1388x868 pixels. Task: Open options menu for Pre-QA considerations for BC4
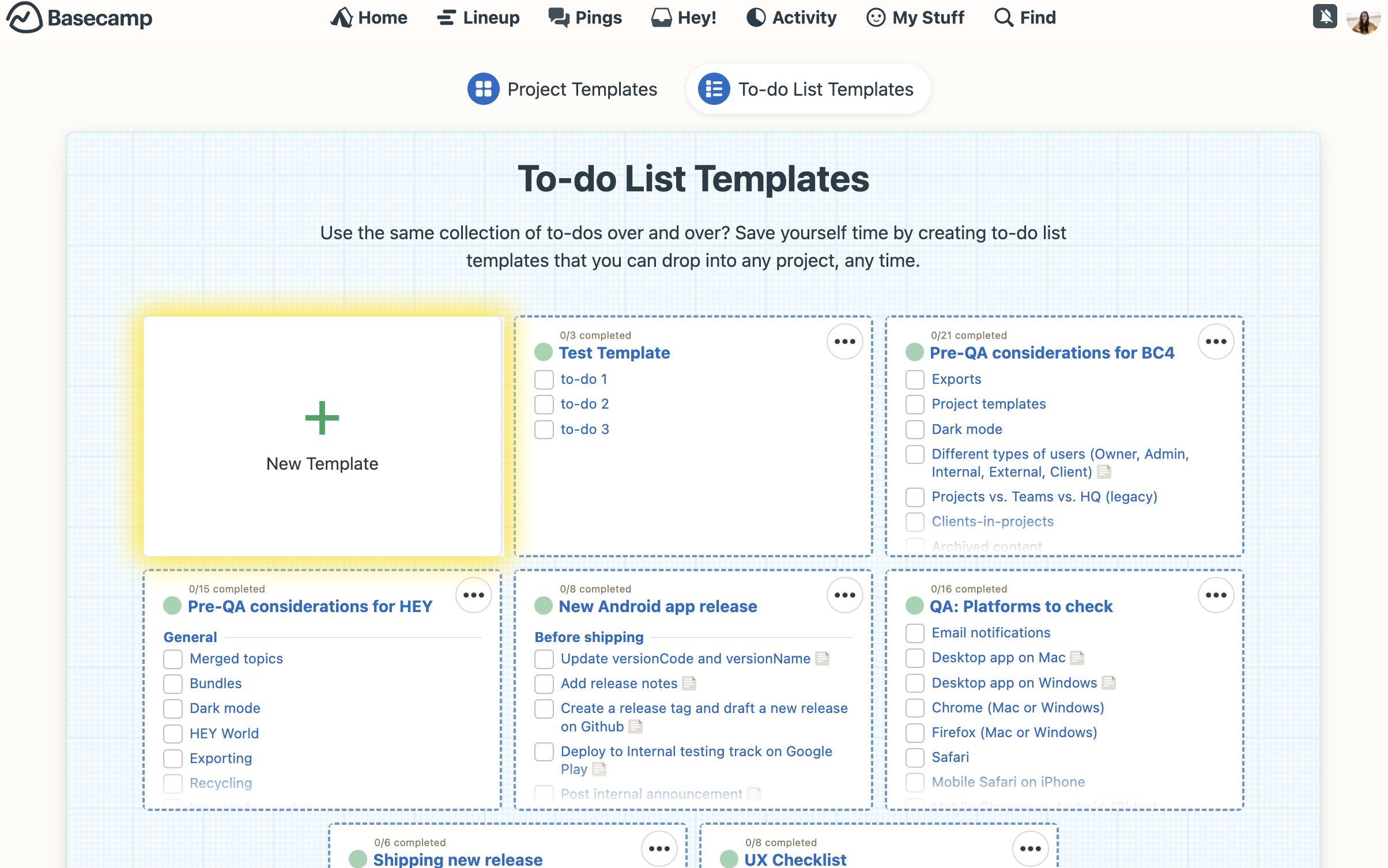point(1216,341)
